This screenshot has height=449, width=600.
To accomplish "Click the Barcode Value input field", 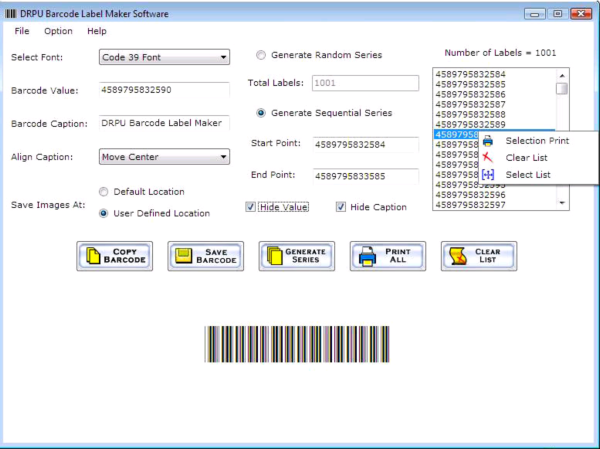I will click(165, 90).
